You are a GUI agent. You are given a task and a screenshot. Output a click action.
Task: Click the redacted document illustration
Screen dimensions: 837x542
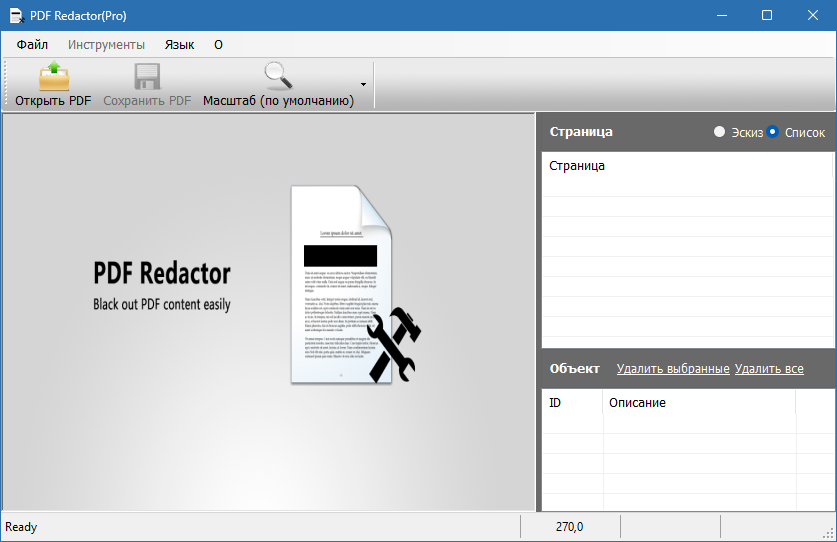pyautogui.click(x=355, y=284)
